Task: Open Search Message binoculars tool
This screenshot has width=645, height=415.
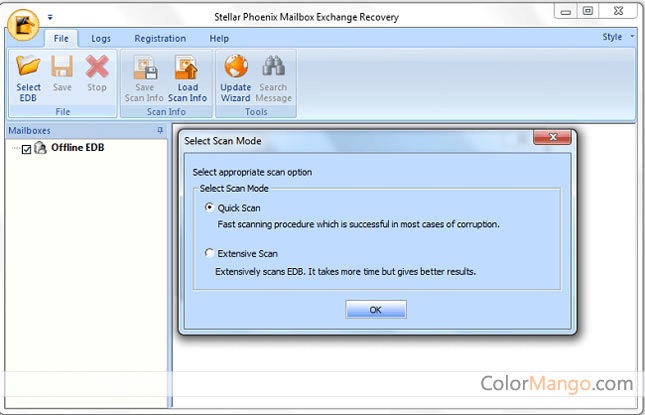Action: (274, 79)
